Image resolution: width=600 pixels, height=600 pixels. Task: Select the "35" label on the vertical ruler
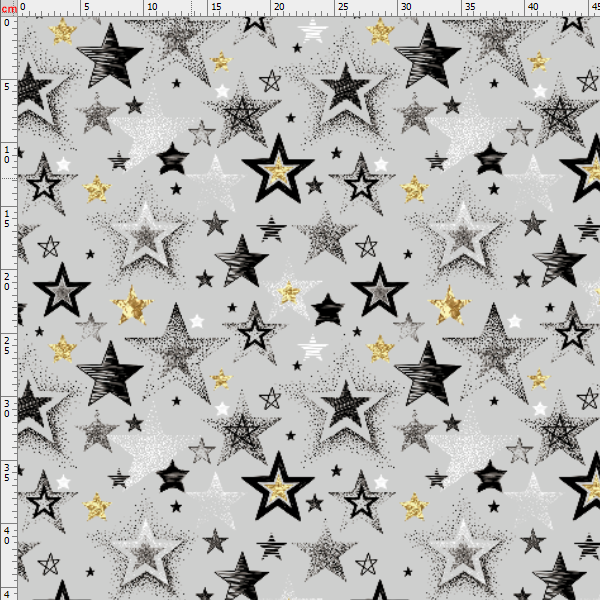(x=7, y=472)
